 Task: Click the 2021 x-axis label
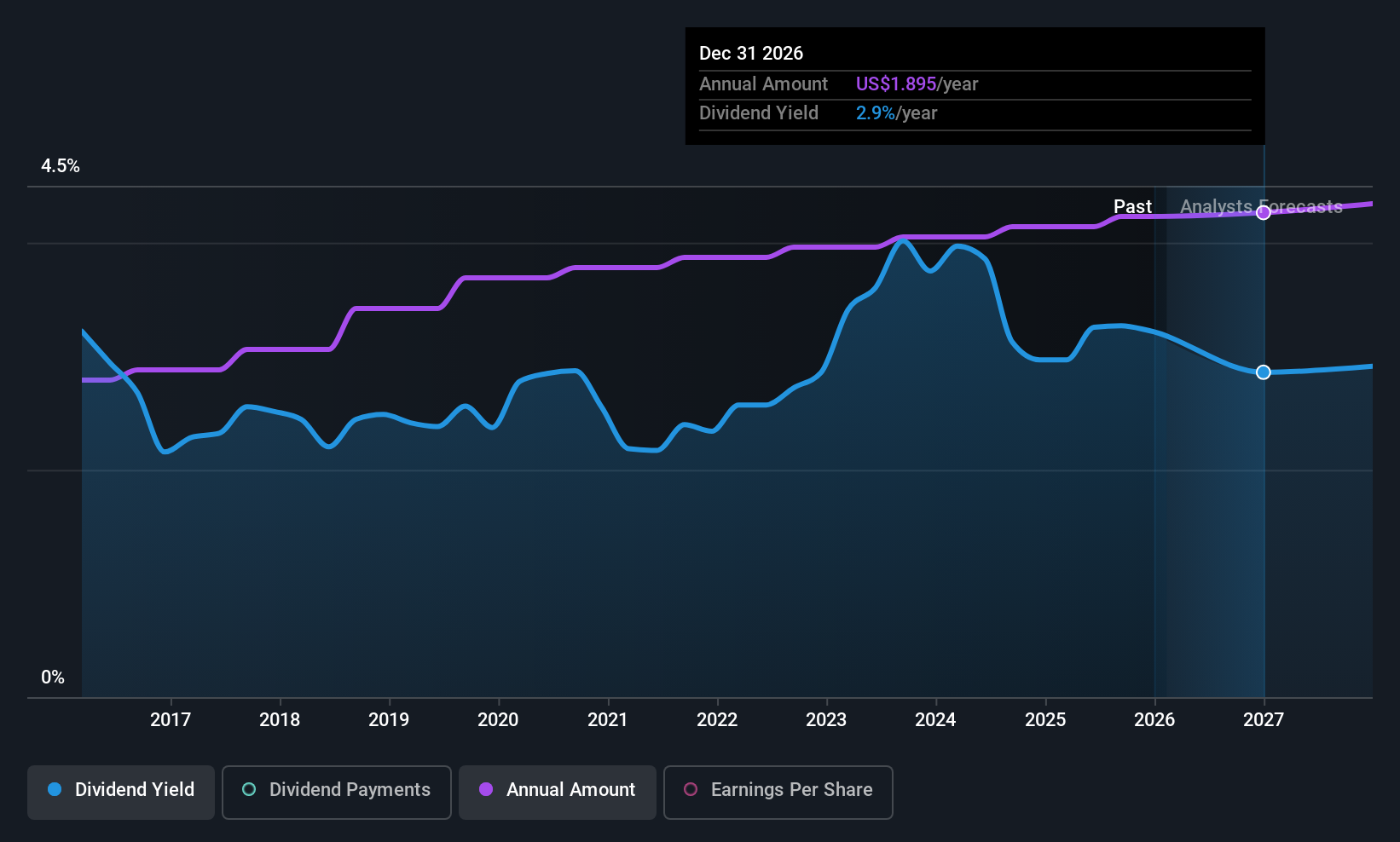[608, 720]
